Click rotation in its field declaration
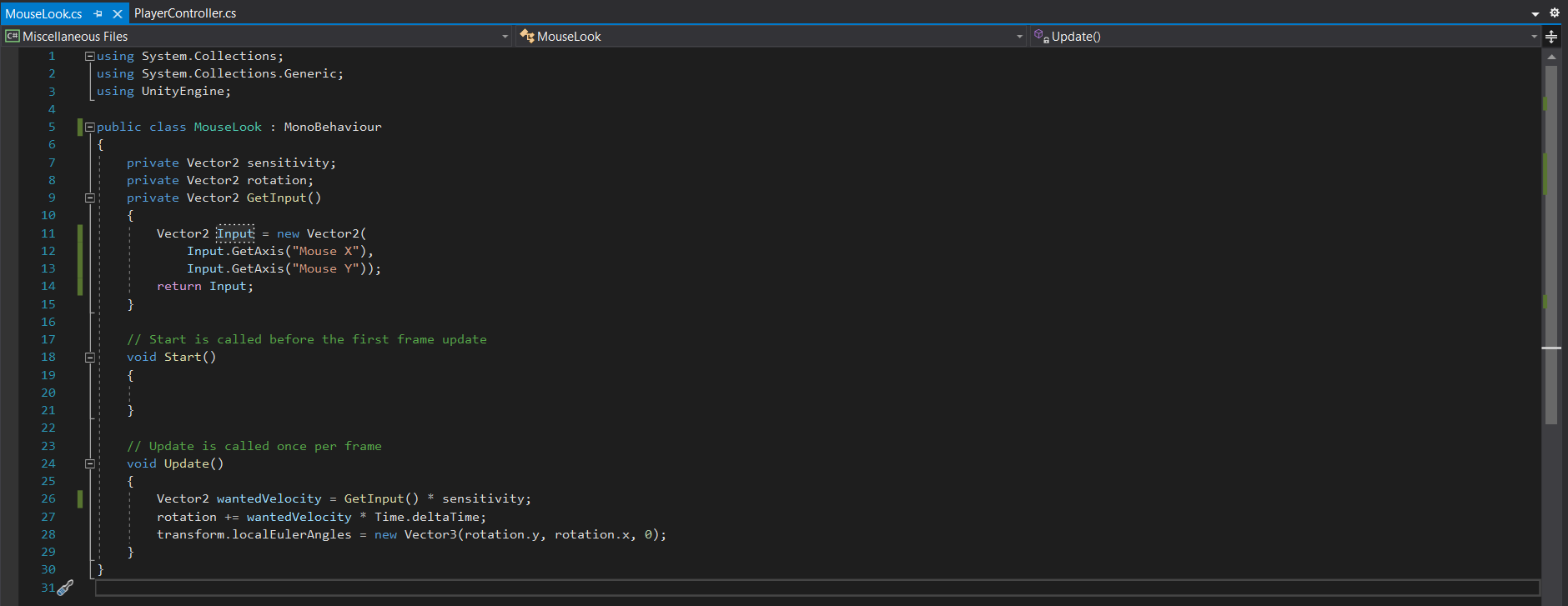Image resolution: width=1568 pixels, height=606 pixels. tap(276, 180)
